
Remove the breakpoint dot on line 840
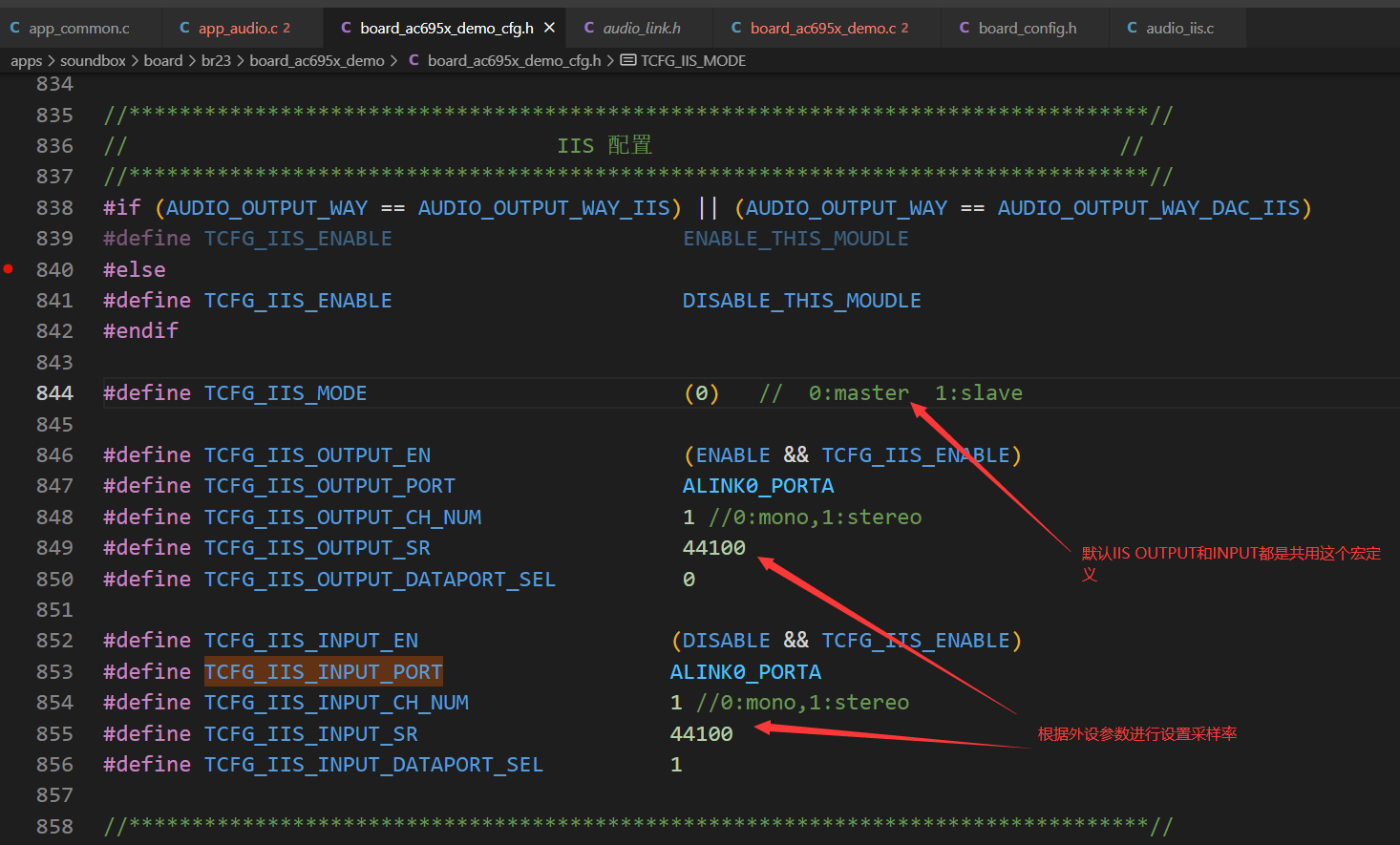[x=9, y=269]
